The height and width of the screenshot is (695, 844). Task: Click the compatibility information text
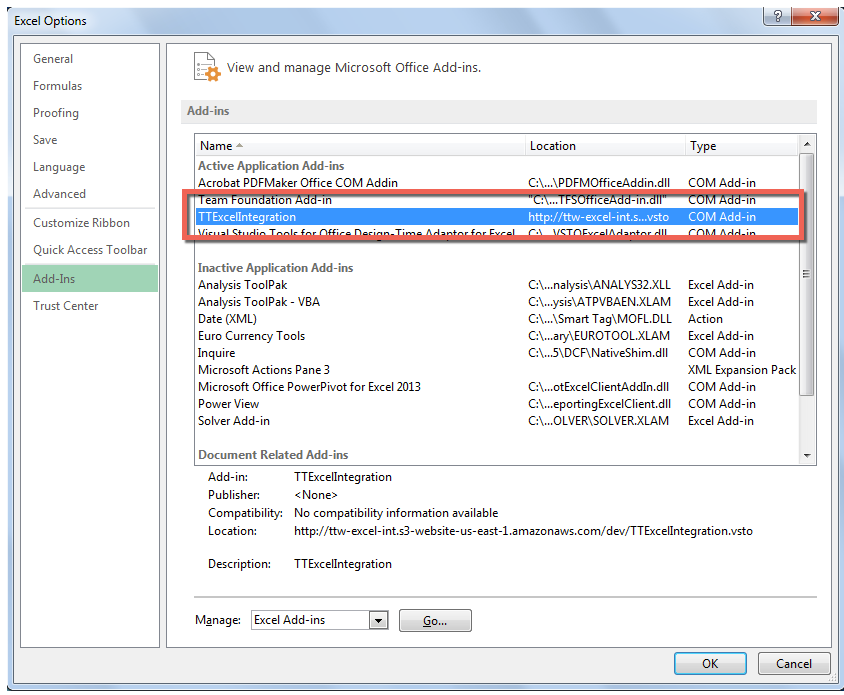pyautogui.click(x=396, y=513)
